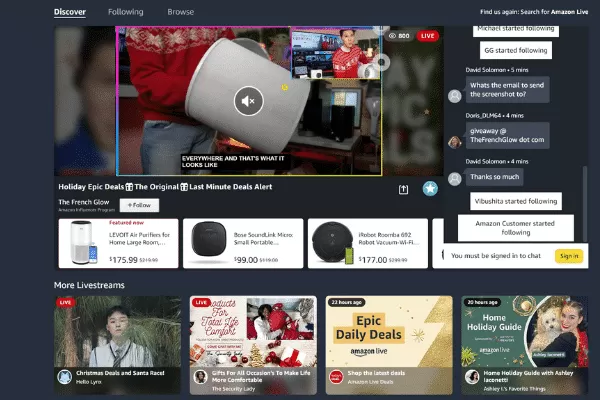This screenshot has height=400, width=600.
Task: Click the 'More Livestreams' heading
Action: pyautogui.click(x=89, y=285)
